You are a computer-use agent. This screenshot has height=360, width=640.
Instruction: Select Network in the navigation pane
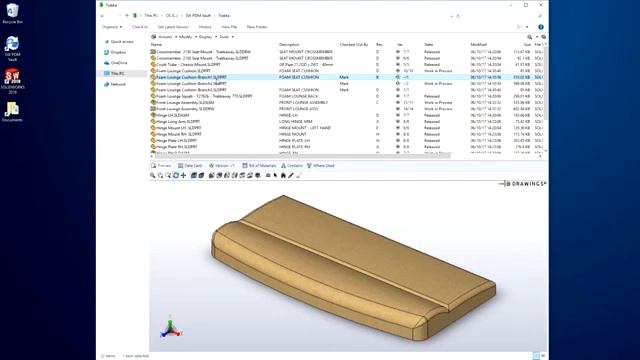pyautogui.click(x=115, y=84)
